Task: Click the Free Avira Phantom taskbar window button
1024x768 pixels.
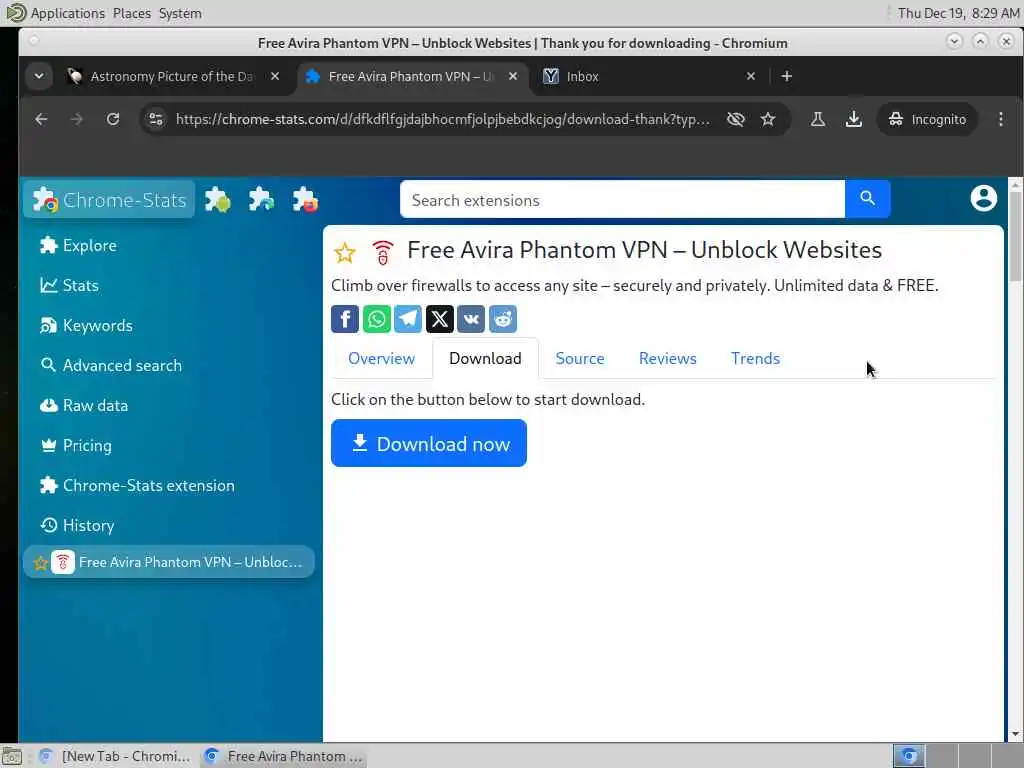Action: click(283, 756)
